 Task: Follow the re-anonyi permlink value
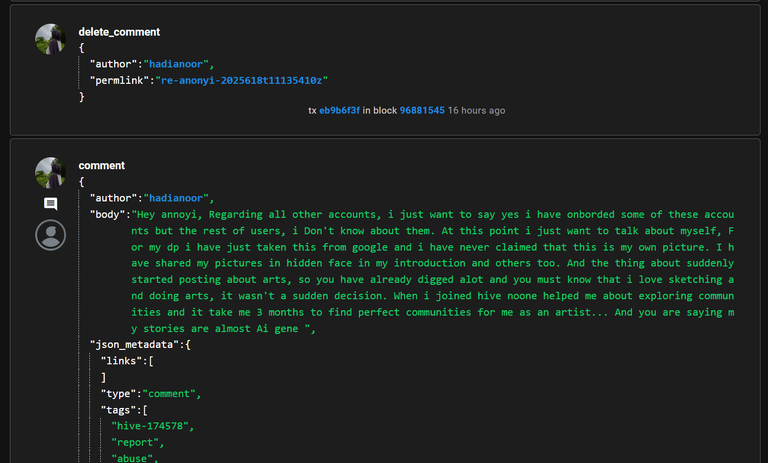click(x=241, y=80)
